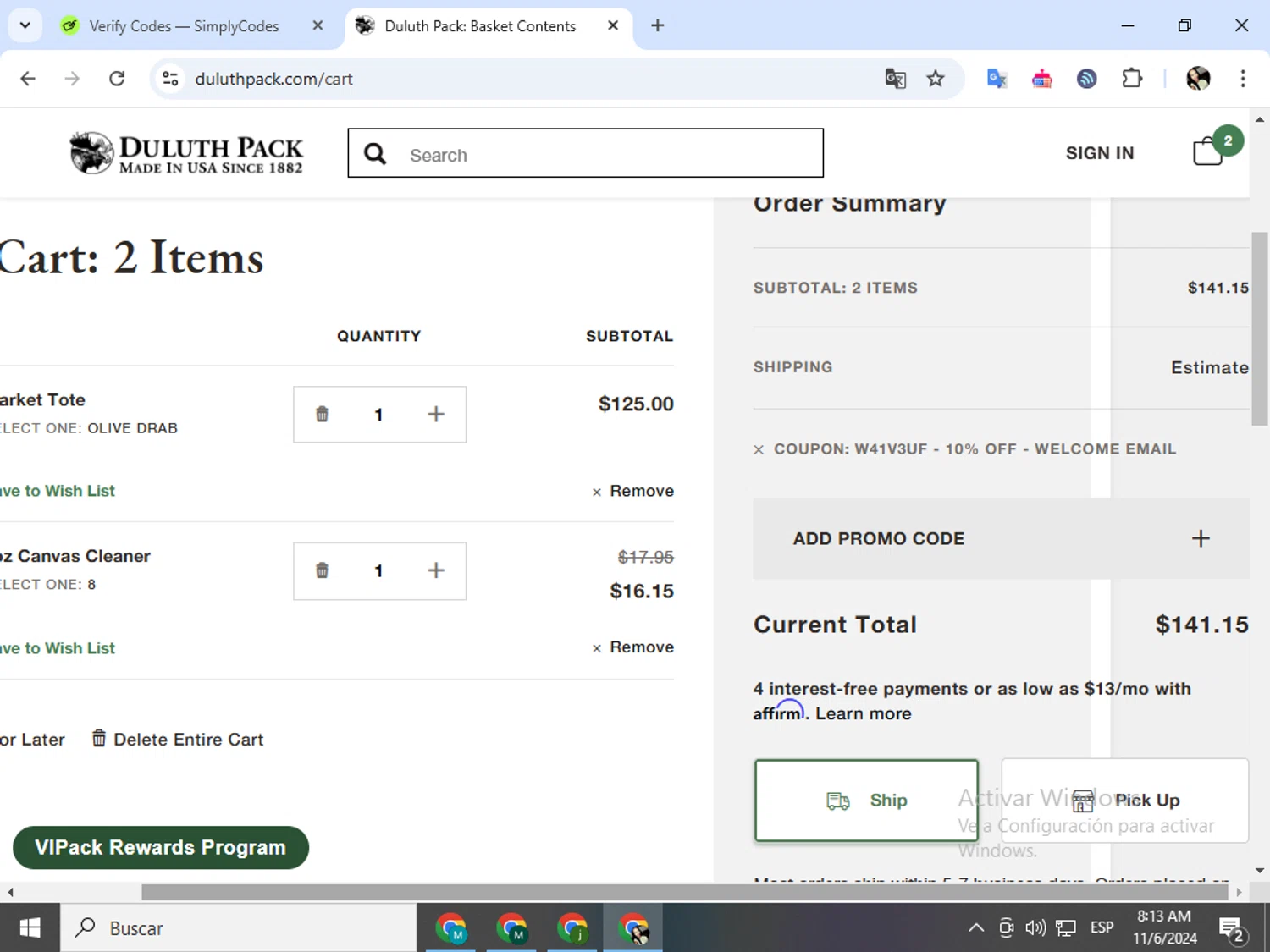Expand the Add Promo Code section
Viewport: 1270px width, 952px height.
click(x=1001, y=538)
